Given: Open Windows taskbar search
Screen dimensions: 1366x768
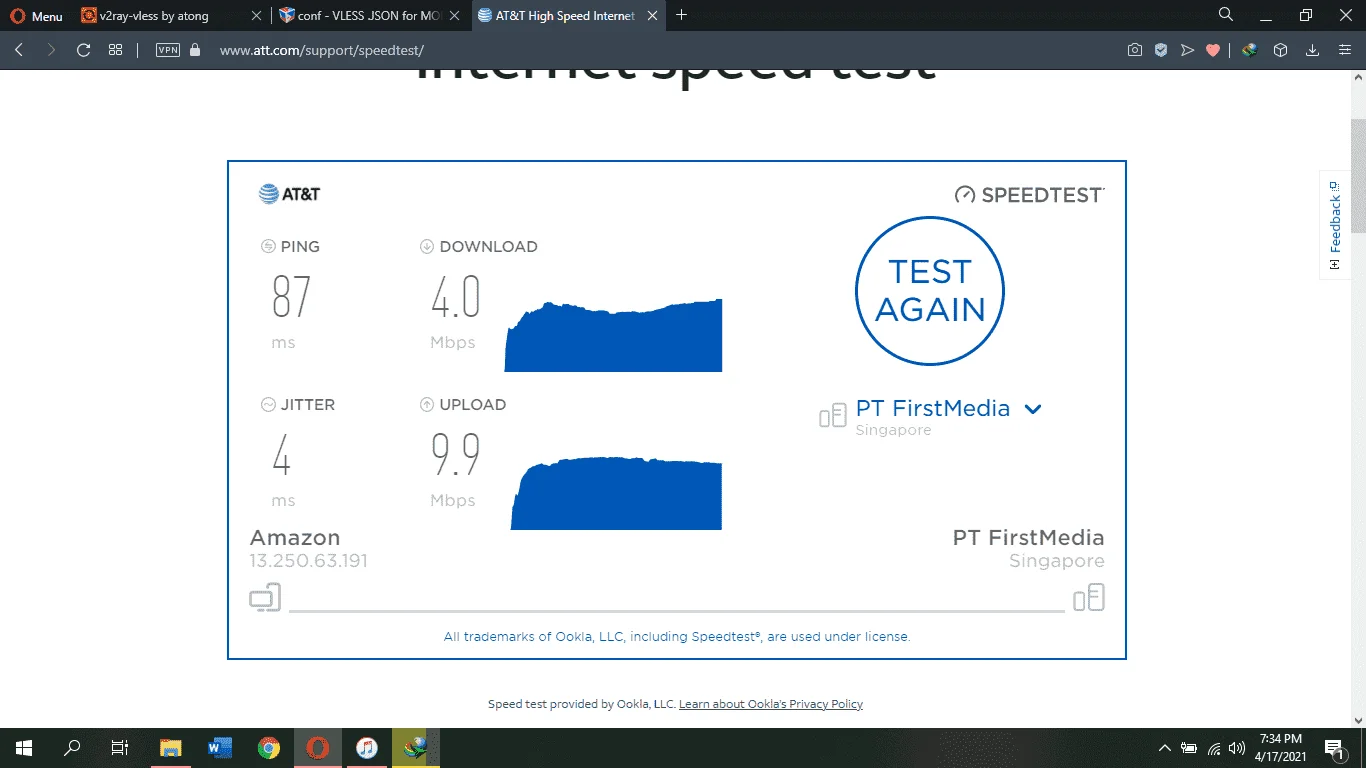Looking at the screenshot, I should pos(72,747).
